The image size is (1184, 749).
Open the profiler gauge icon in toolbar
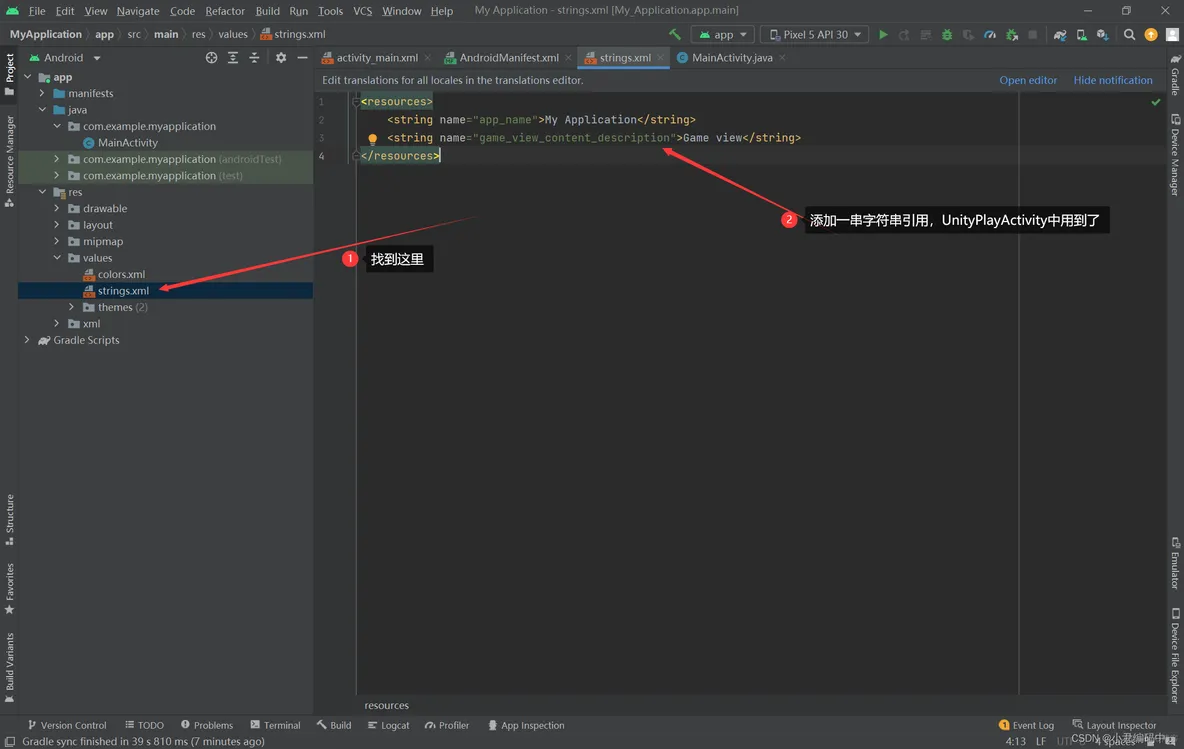pyautogui.click(x=990, y=35)
